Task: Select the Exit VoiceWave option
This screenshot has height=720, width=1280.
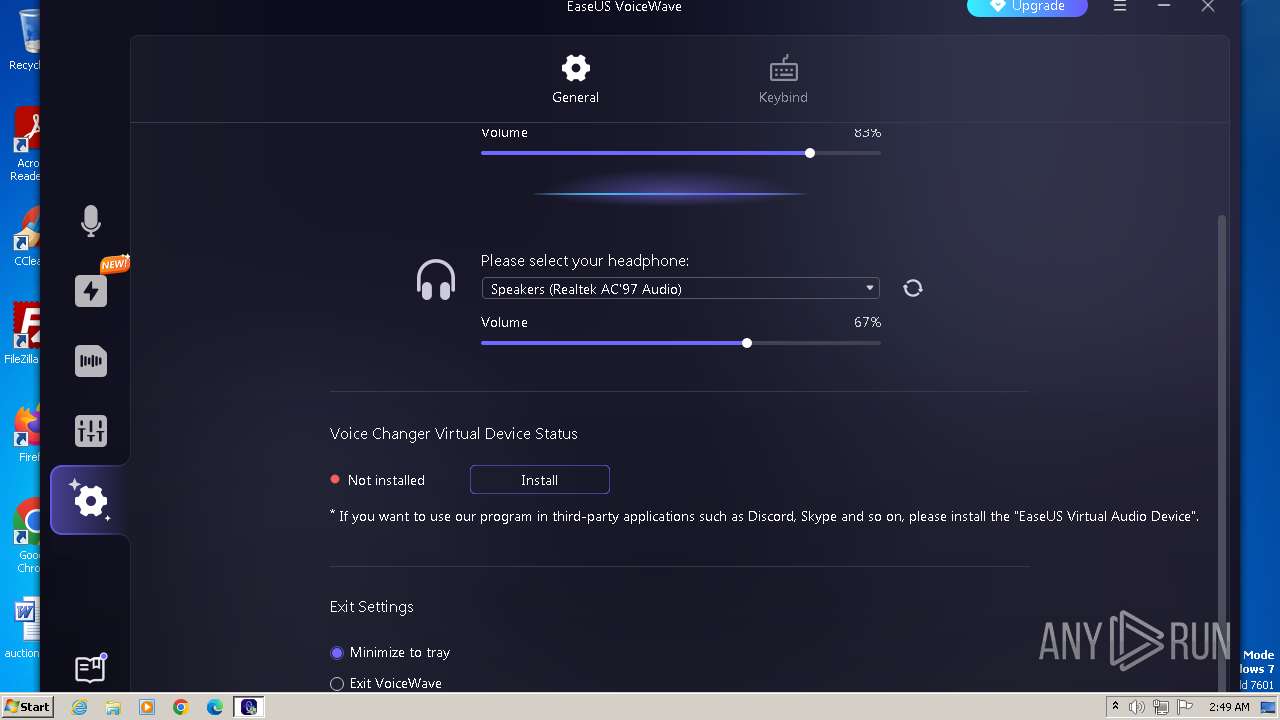Action: click(386, 683)
